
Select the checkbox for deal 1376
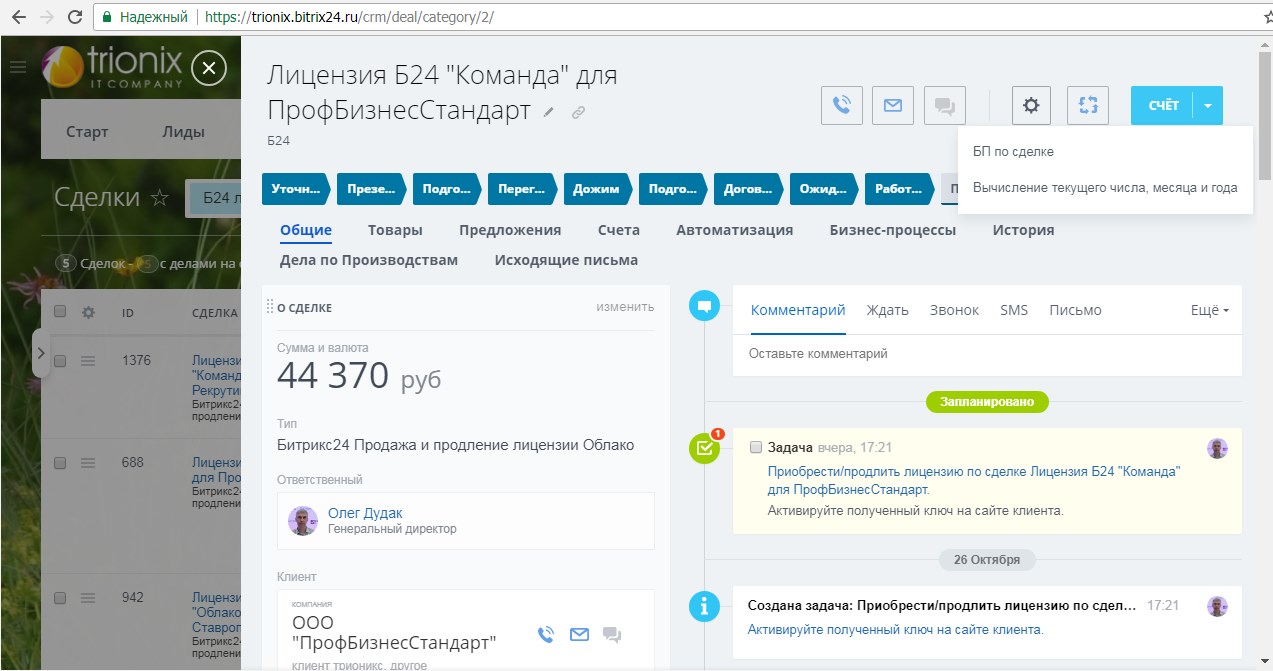click(x=60, y=360)
